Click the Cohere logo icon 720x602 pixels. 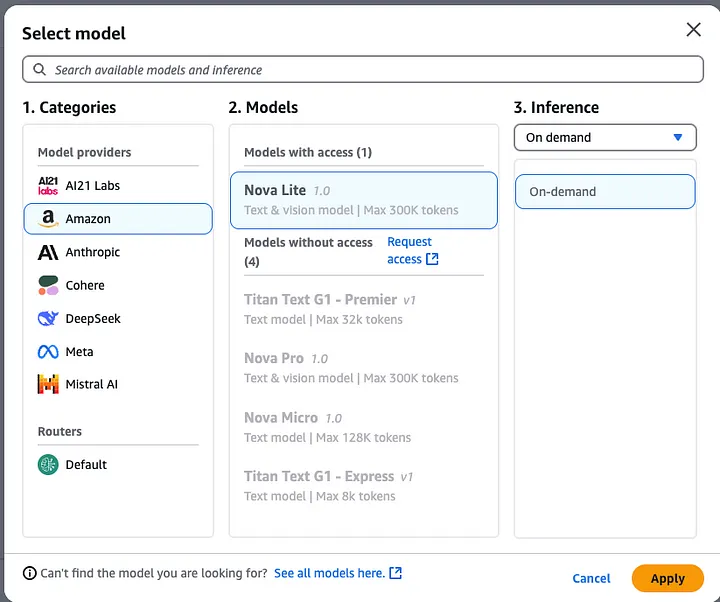(x=48, y=285)
